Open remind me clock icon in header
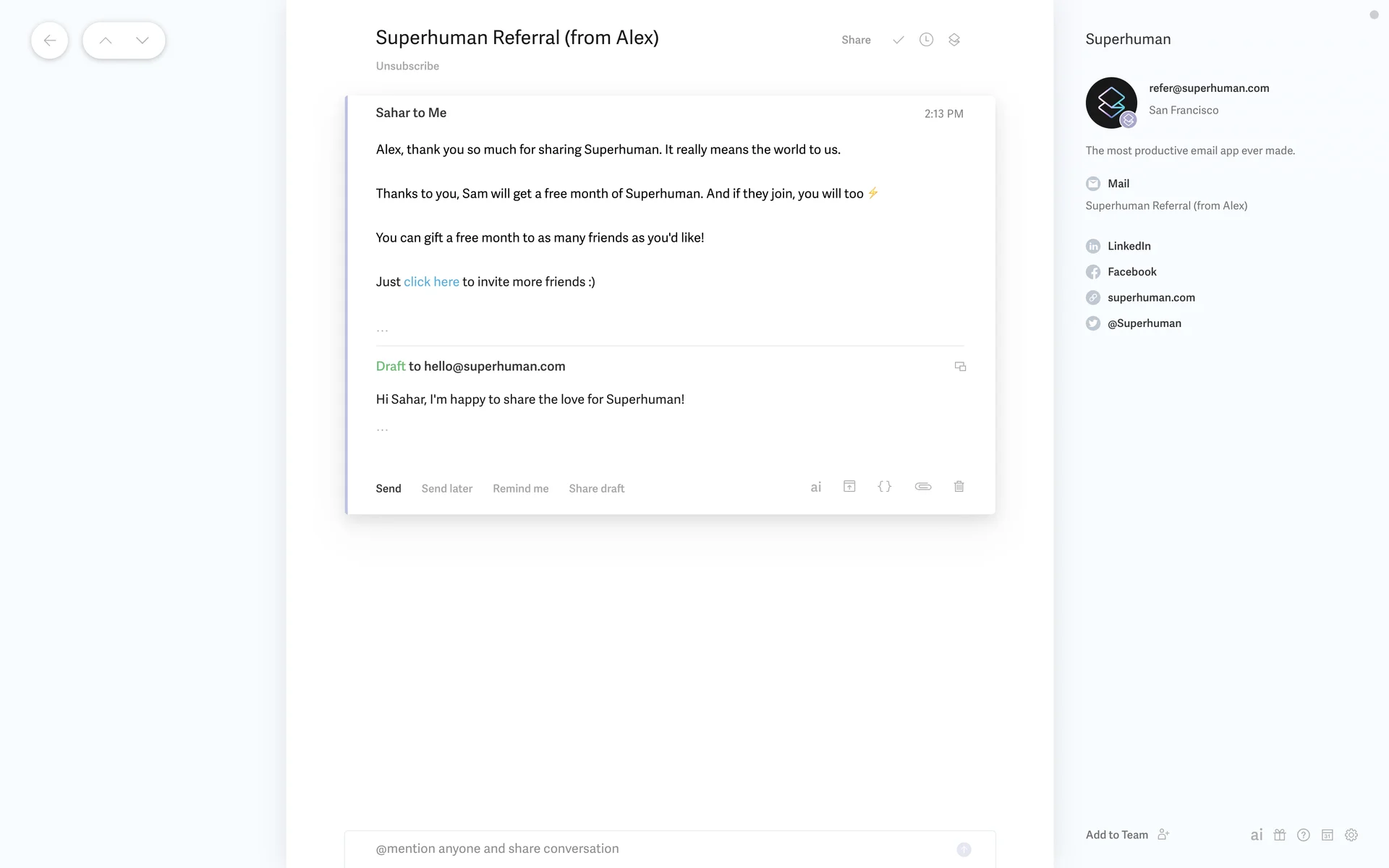The height and width of the screenshot is (868, 1389). pyautogui.click(x=926, y=40)
